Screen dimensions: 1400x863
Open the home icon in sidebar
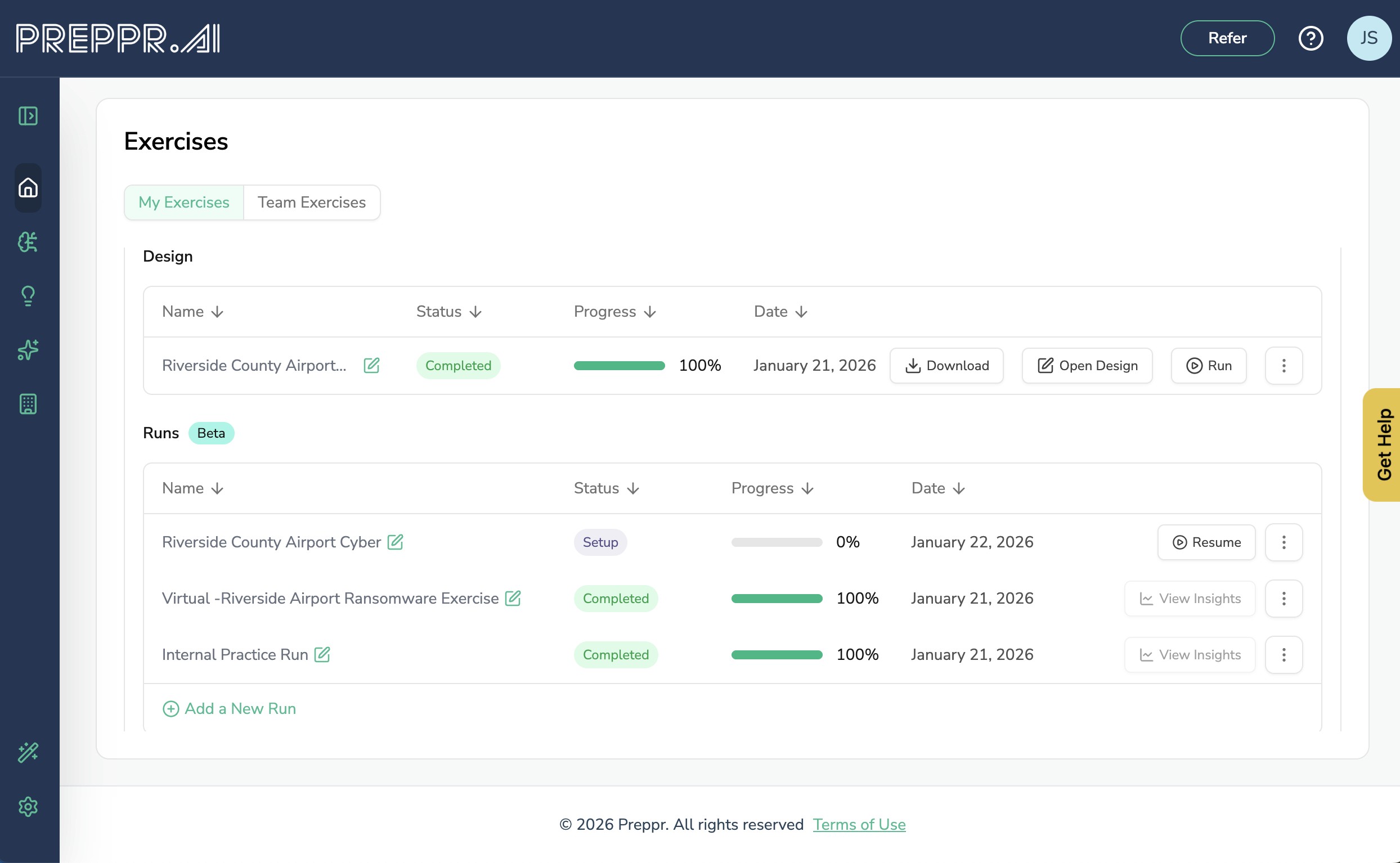28,187
